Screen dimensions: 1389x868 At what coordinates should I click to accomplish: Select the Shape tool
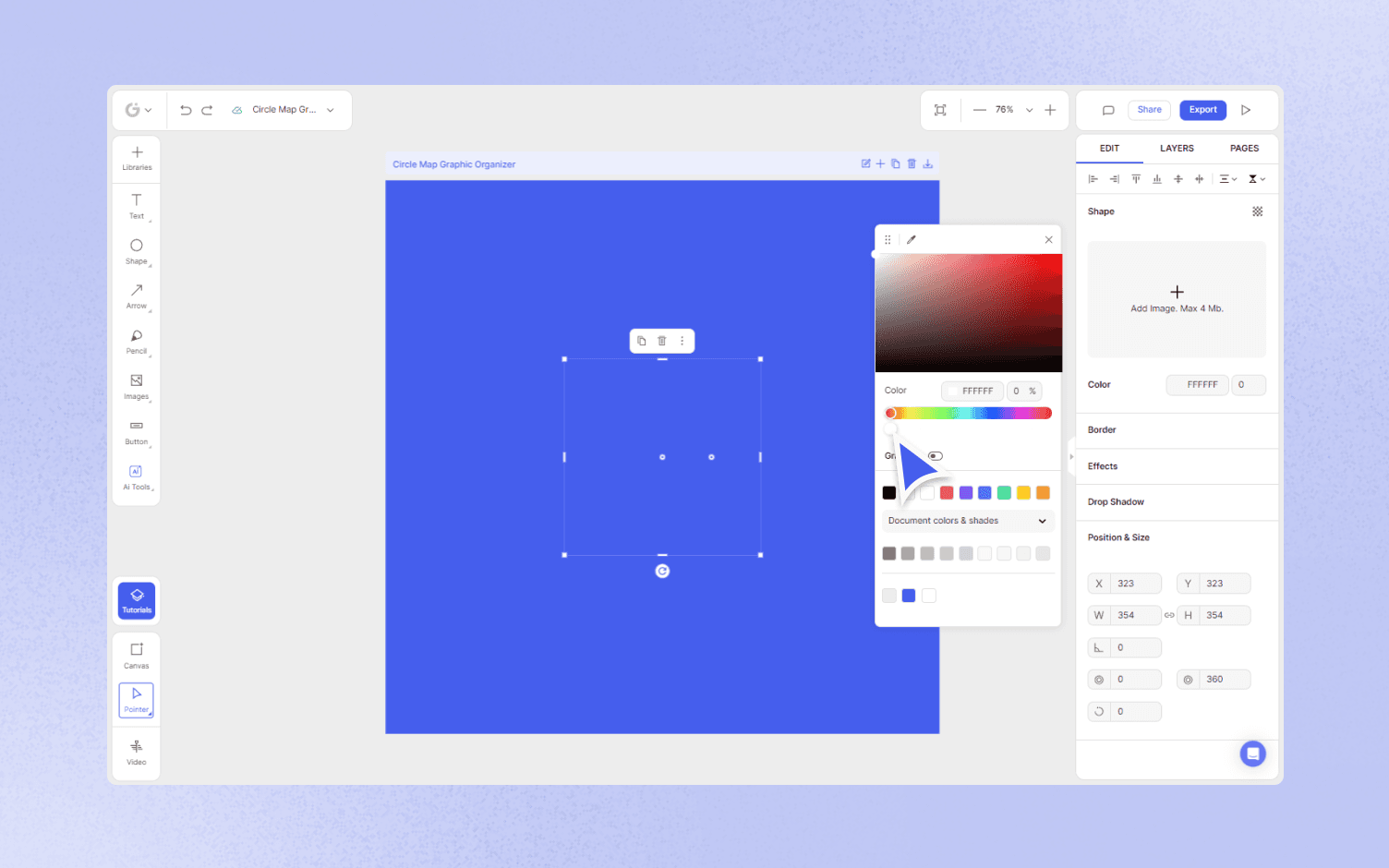[136, 250]
